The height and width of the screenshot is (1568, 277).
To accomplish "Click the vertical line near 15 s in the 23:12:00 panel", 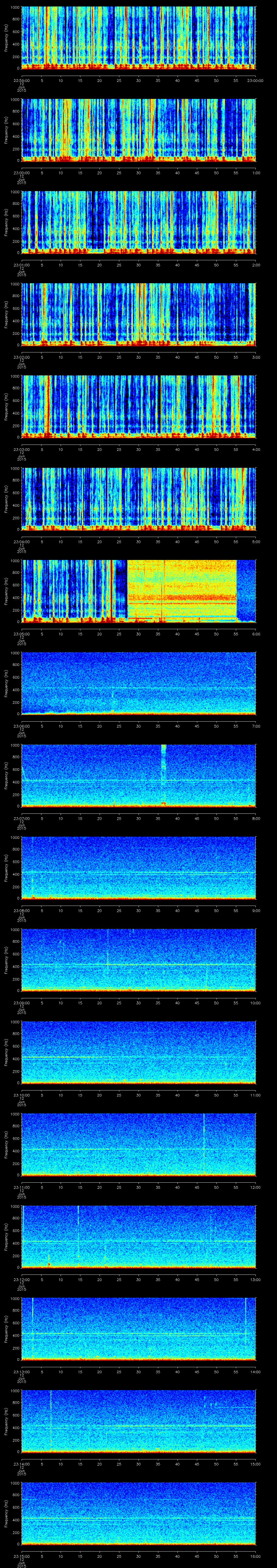I will click(78, 1233).
